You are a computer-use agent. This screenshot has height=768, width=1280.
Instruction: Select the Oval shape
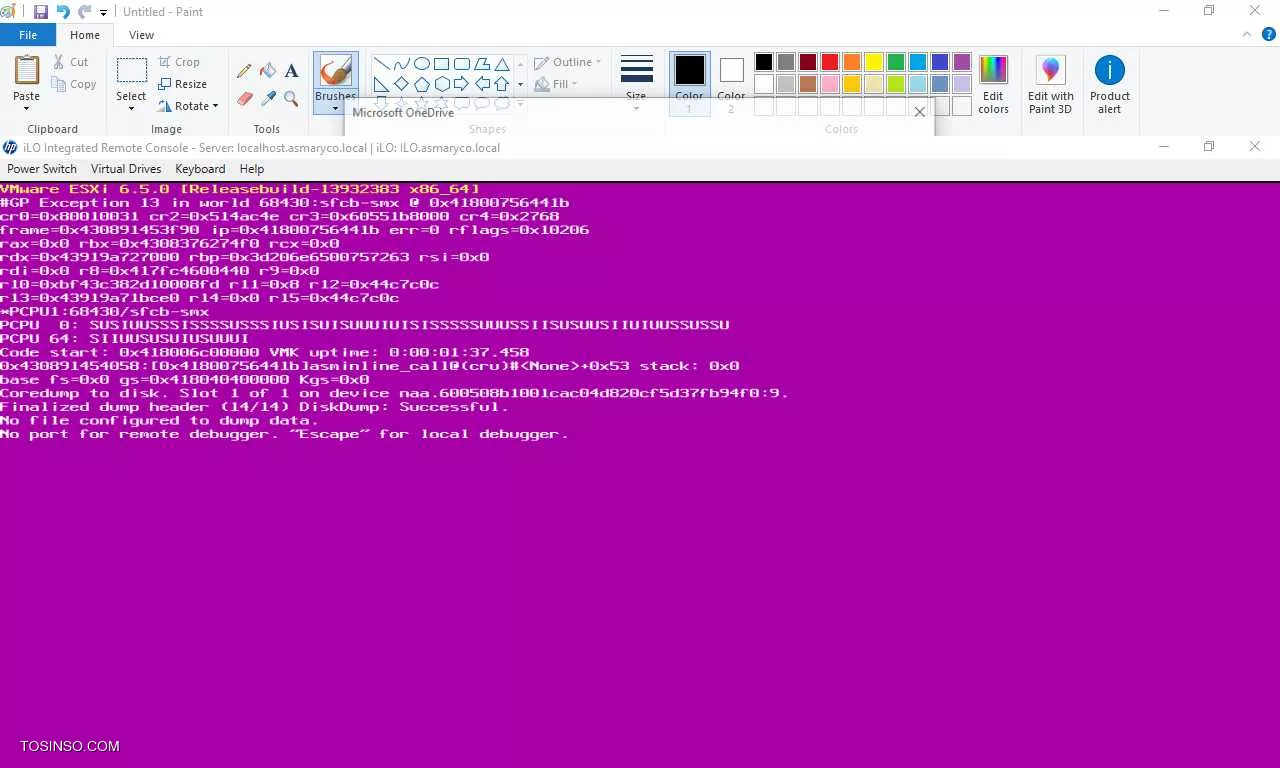click(x=422, y=64)
